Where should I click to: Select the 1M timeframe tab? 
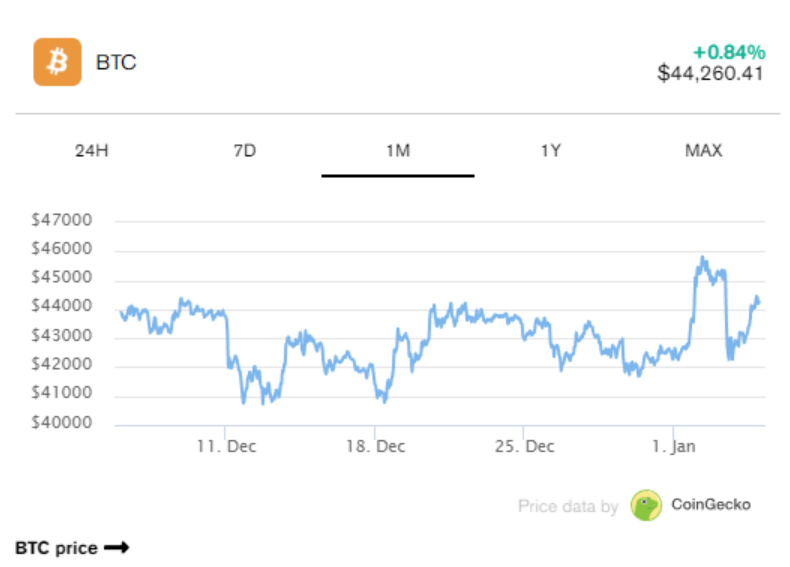(x=397, y=151)
